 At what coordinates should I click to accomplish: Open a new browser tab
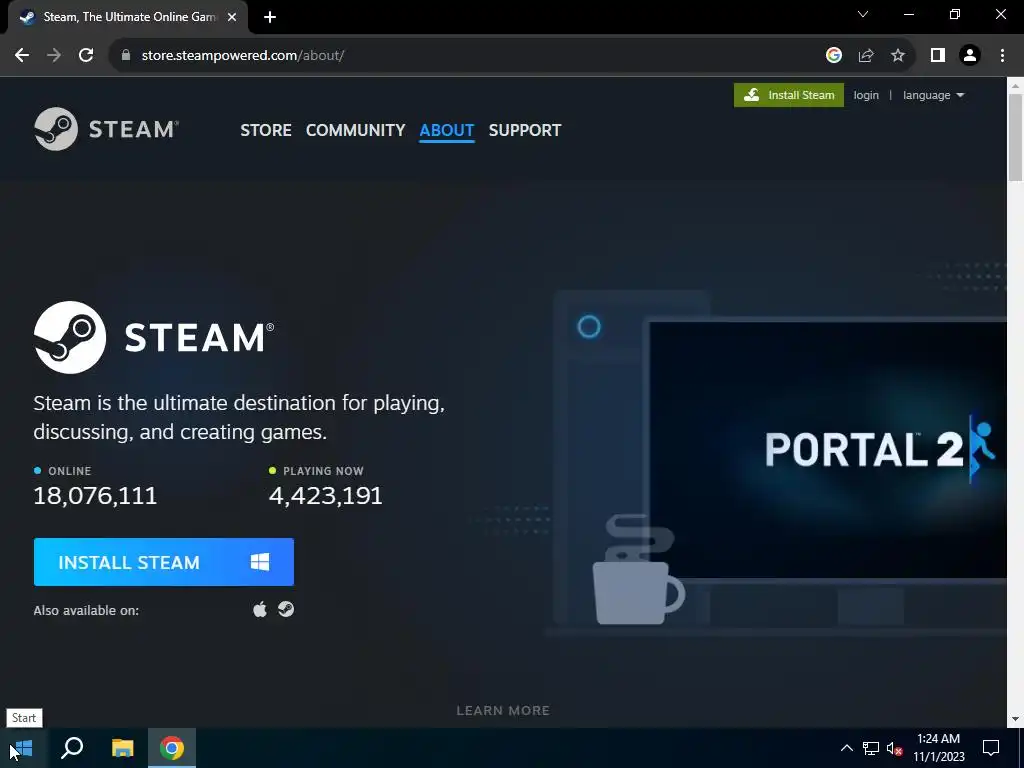[x=270, y=17]
